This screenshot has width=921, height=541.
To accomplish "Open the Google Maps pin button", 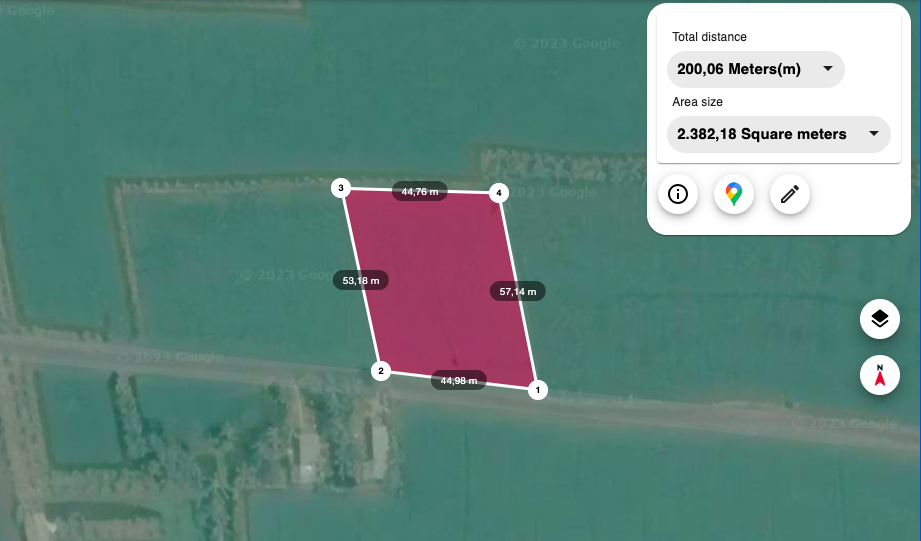I will [734, 194].
